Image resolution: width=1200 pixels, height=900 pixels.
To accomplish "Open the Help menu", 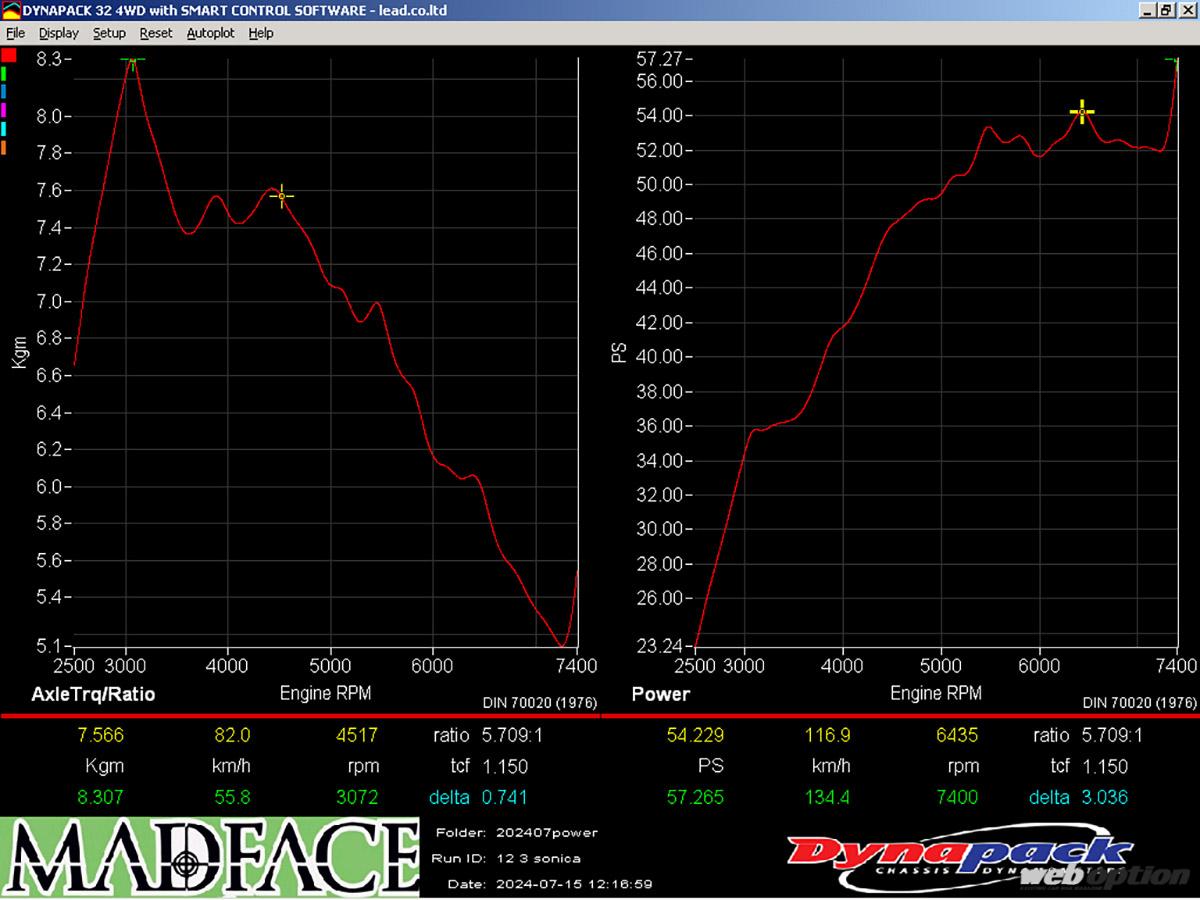I will tap(261, 33).
